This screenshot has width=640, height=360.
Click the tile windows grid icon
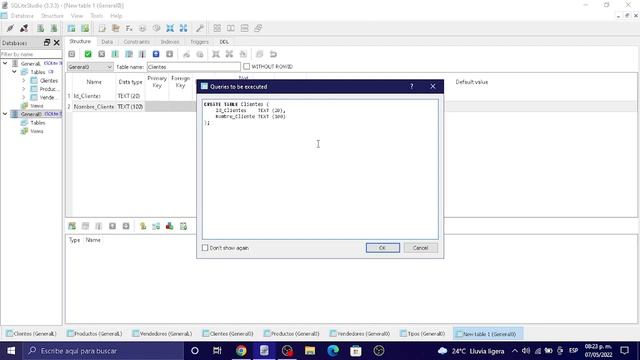[x=217, y=28]
